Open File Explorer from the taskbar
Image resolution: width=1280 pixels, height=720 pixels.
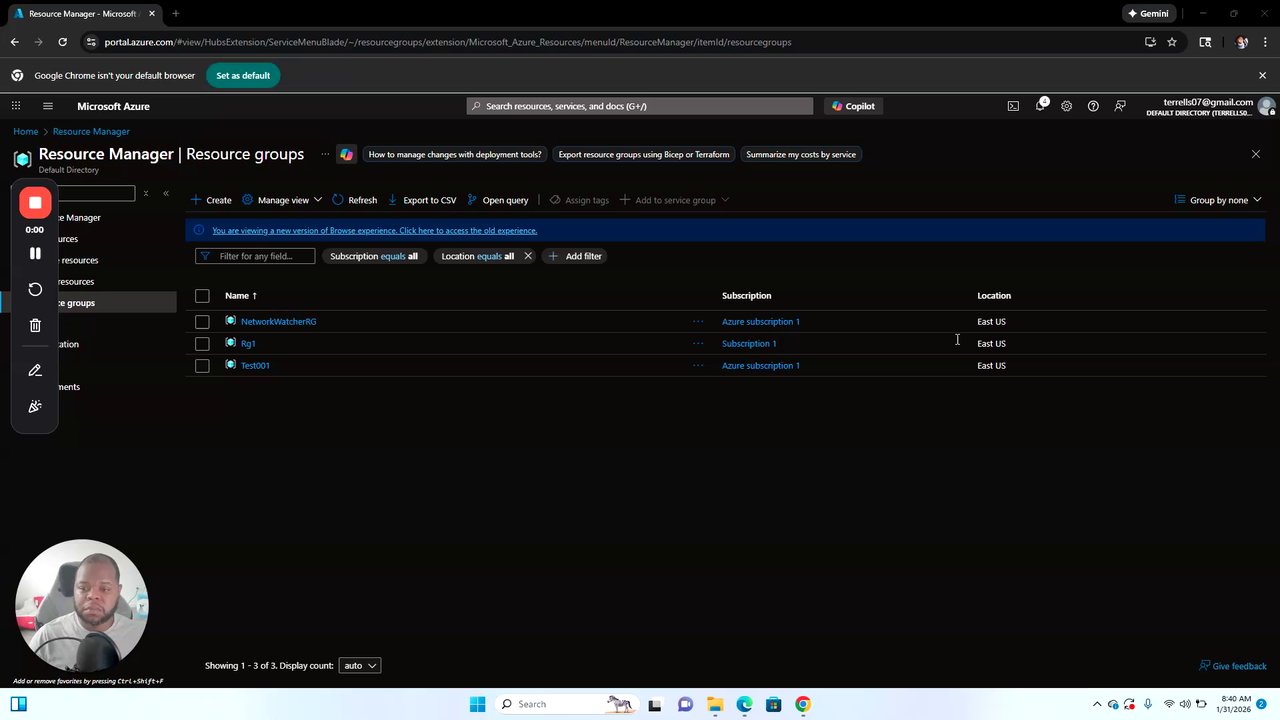click(714, 704)
